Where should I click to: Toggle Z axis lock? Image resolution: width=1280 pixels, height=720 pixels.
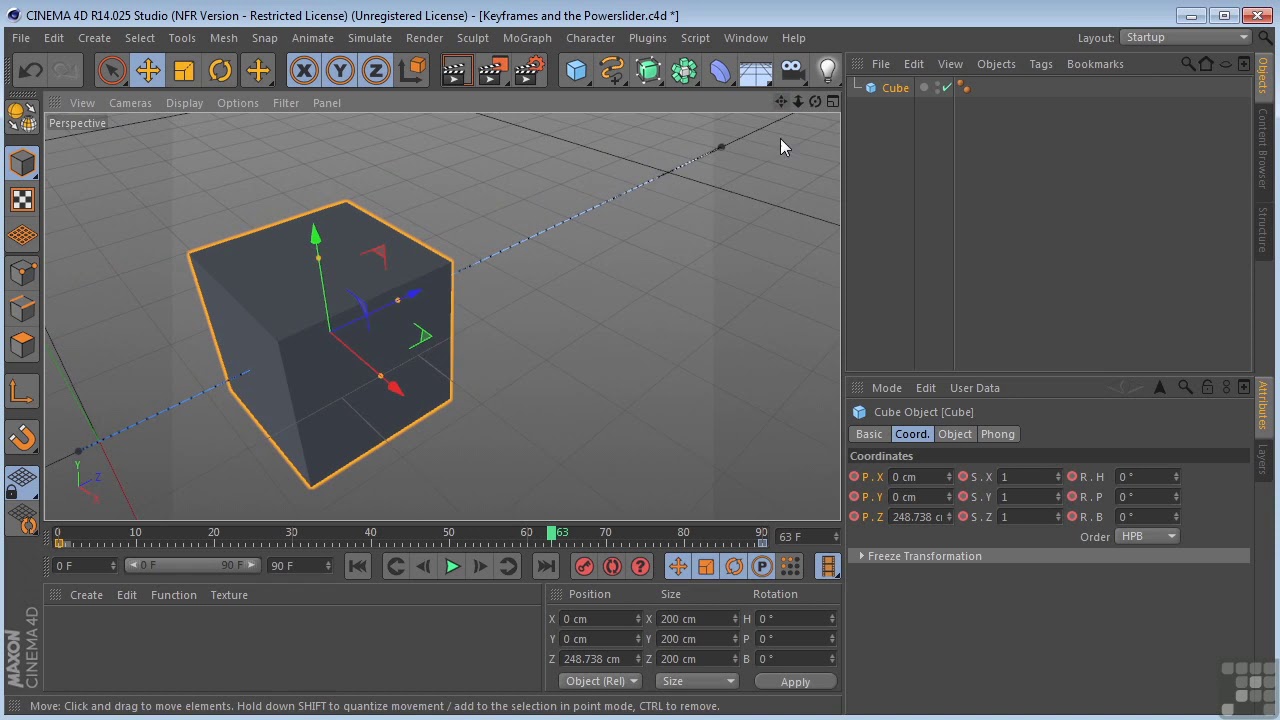coord(376,70)
